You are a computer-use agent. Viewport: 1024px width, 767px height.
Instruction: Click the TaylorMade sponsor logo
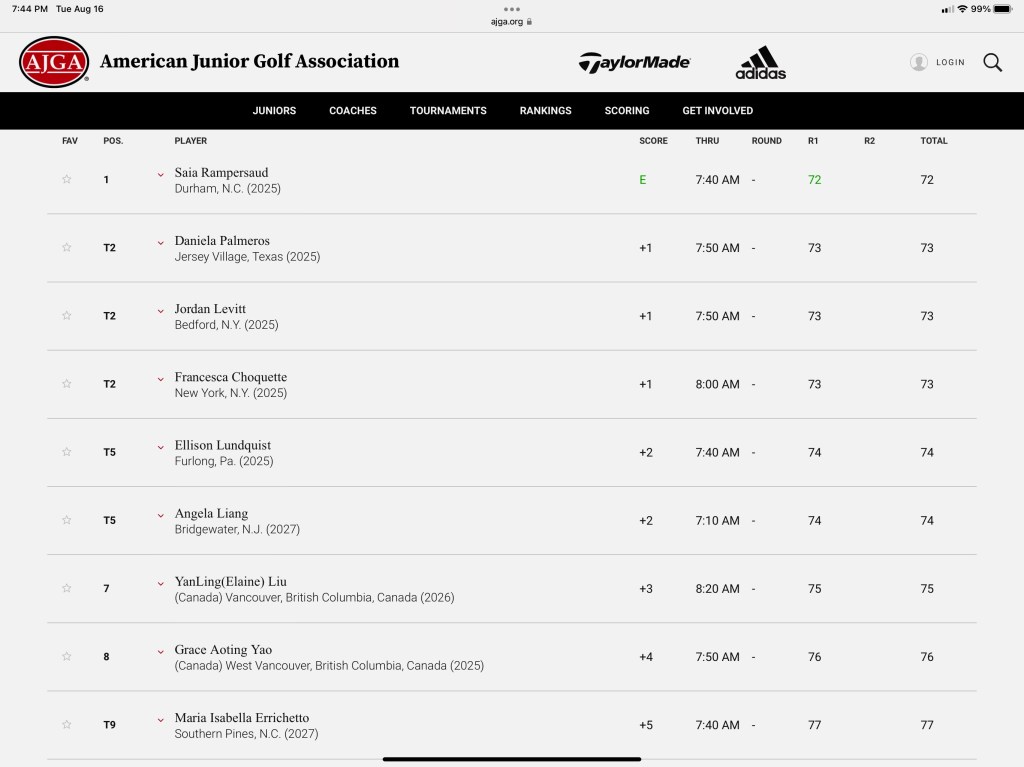point(634,62)
